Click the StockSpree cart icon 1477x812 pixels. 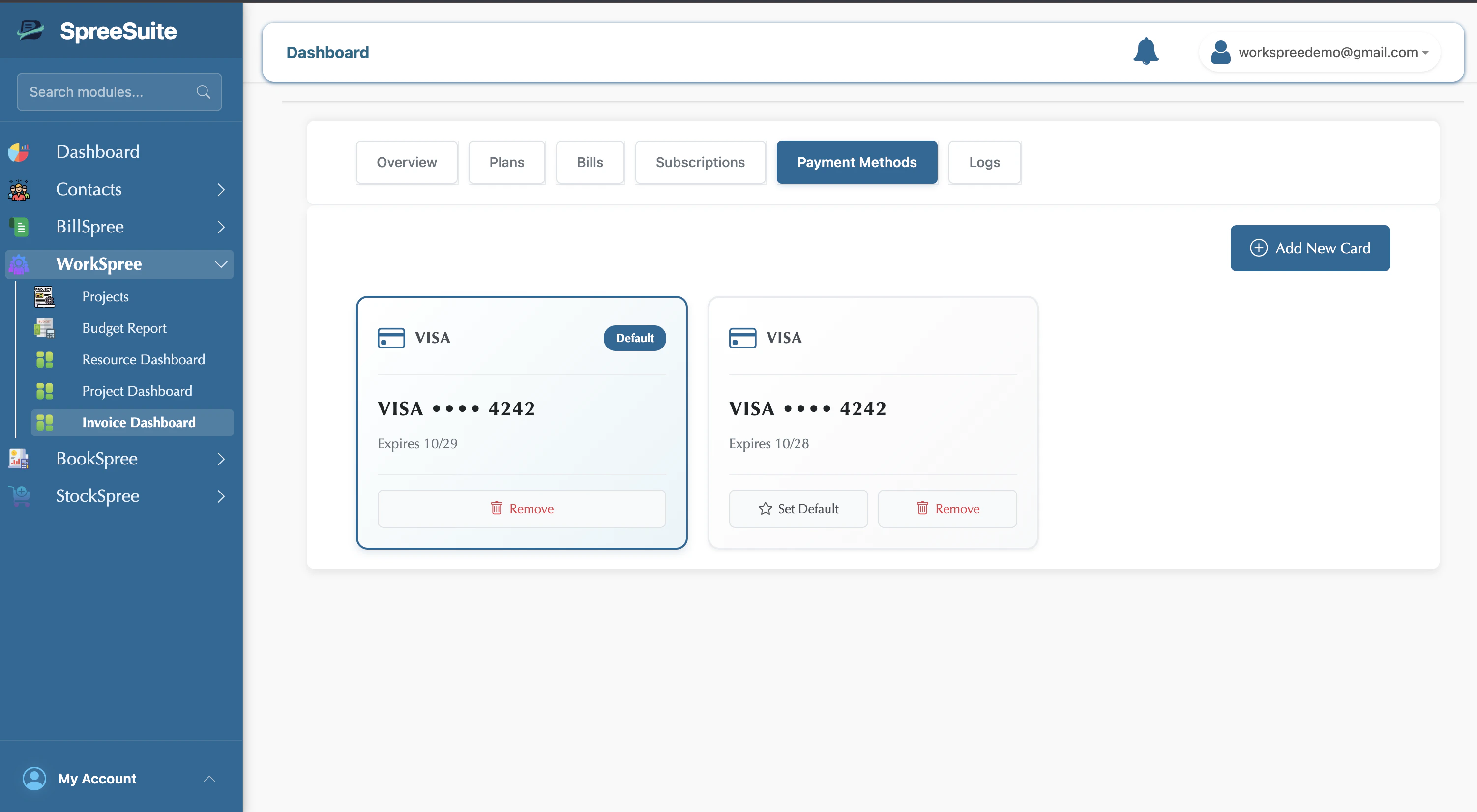click(18, 496)
